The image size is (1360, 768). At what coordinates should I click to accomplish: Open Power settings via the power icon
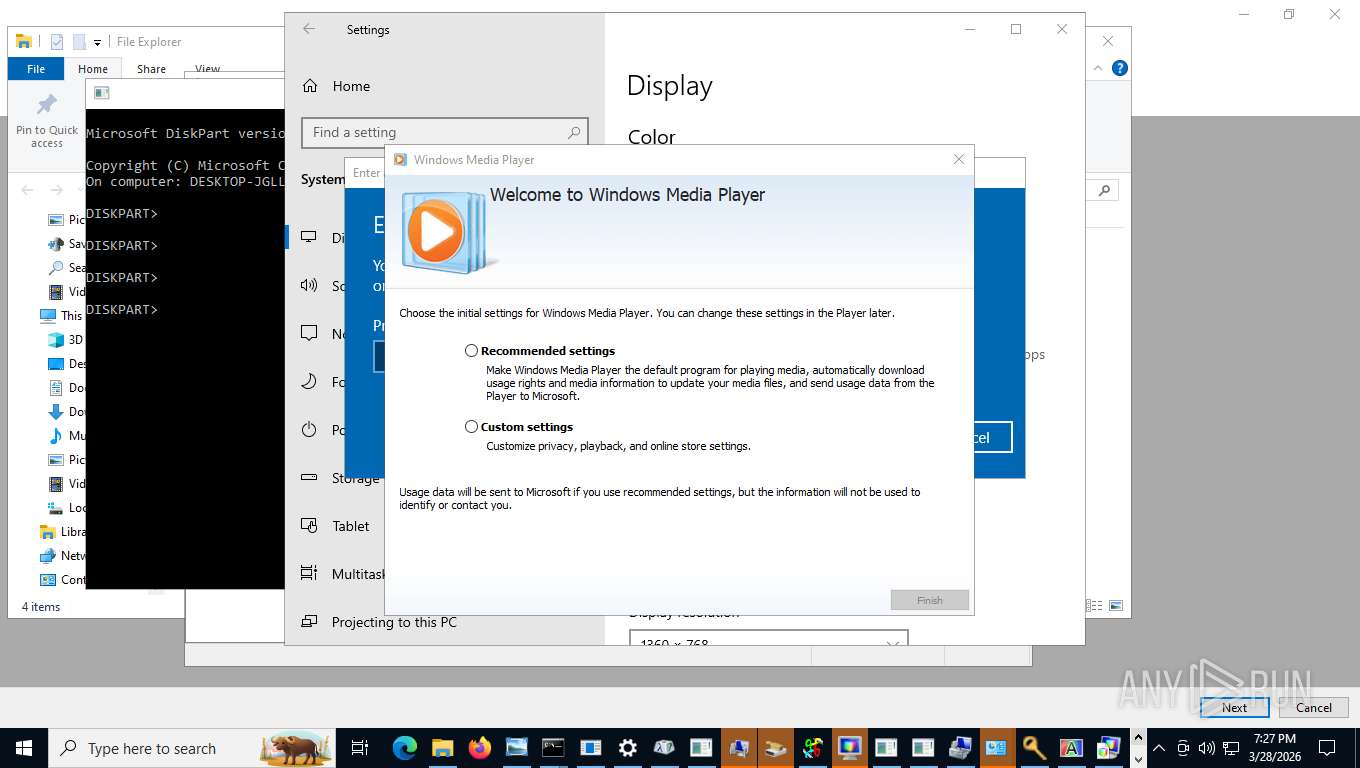[309, 430]
